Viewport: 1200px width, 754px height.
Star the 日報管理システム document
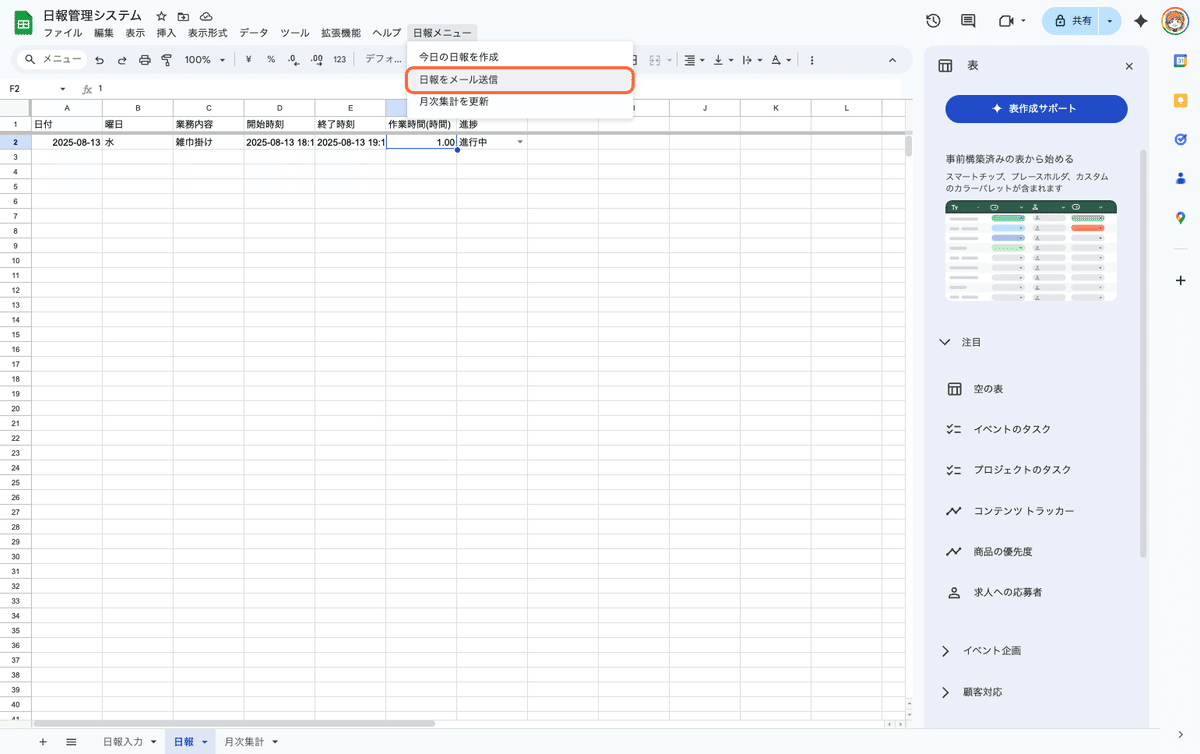(161, 17)
